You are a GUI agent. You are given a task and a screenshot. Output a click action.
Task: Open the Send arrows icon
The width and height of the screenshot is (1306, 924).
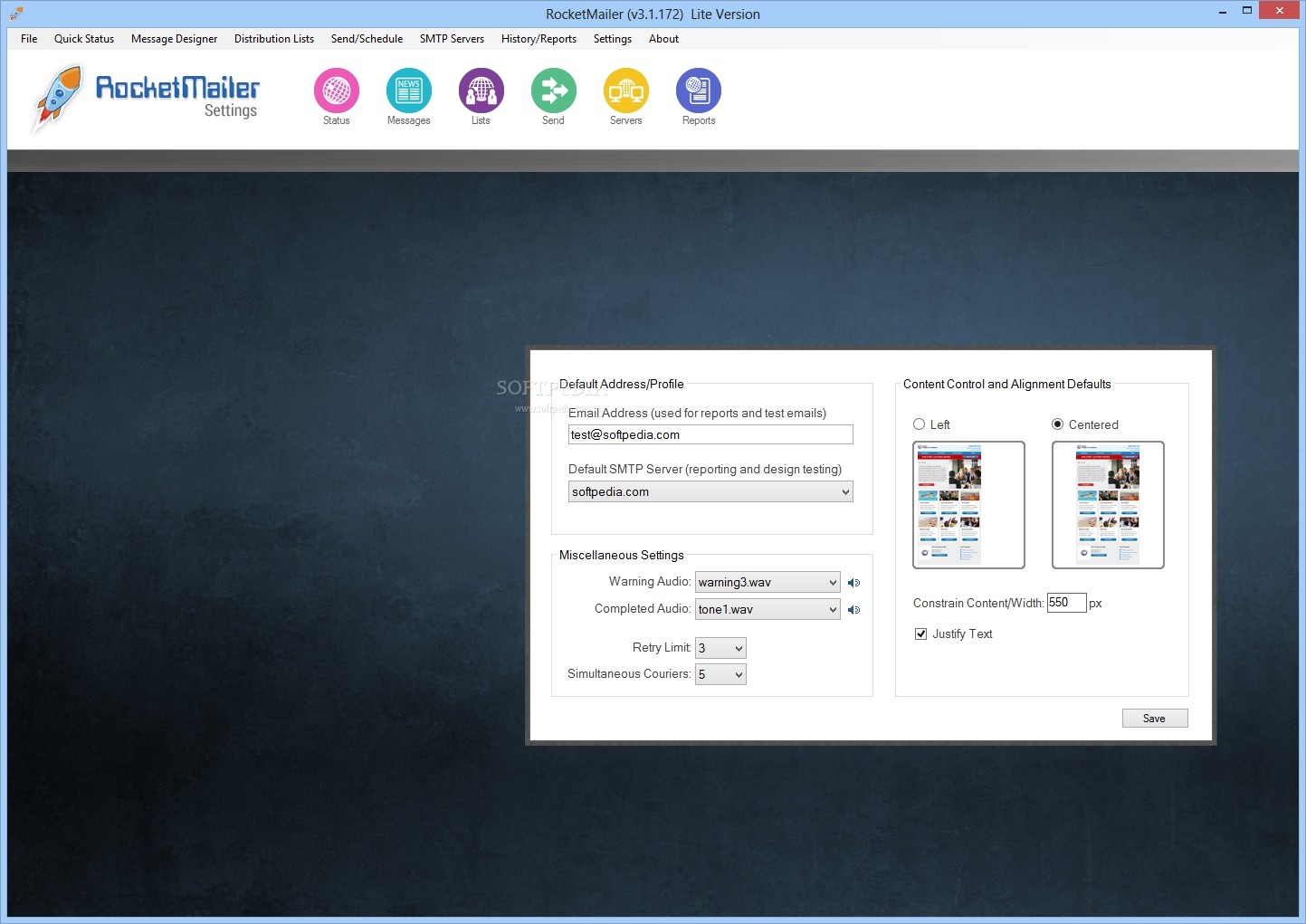pyautogui.click(x=554, y=90)
